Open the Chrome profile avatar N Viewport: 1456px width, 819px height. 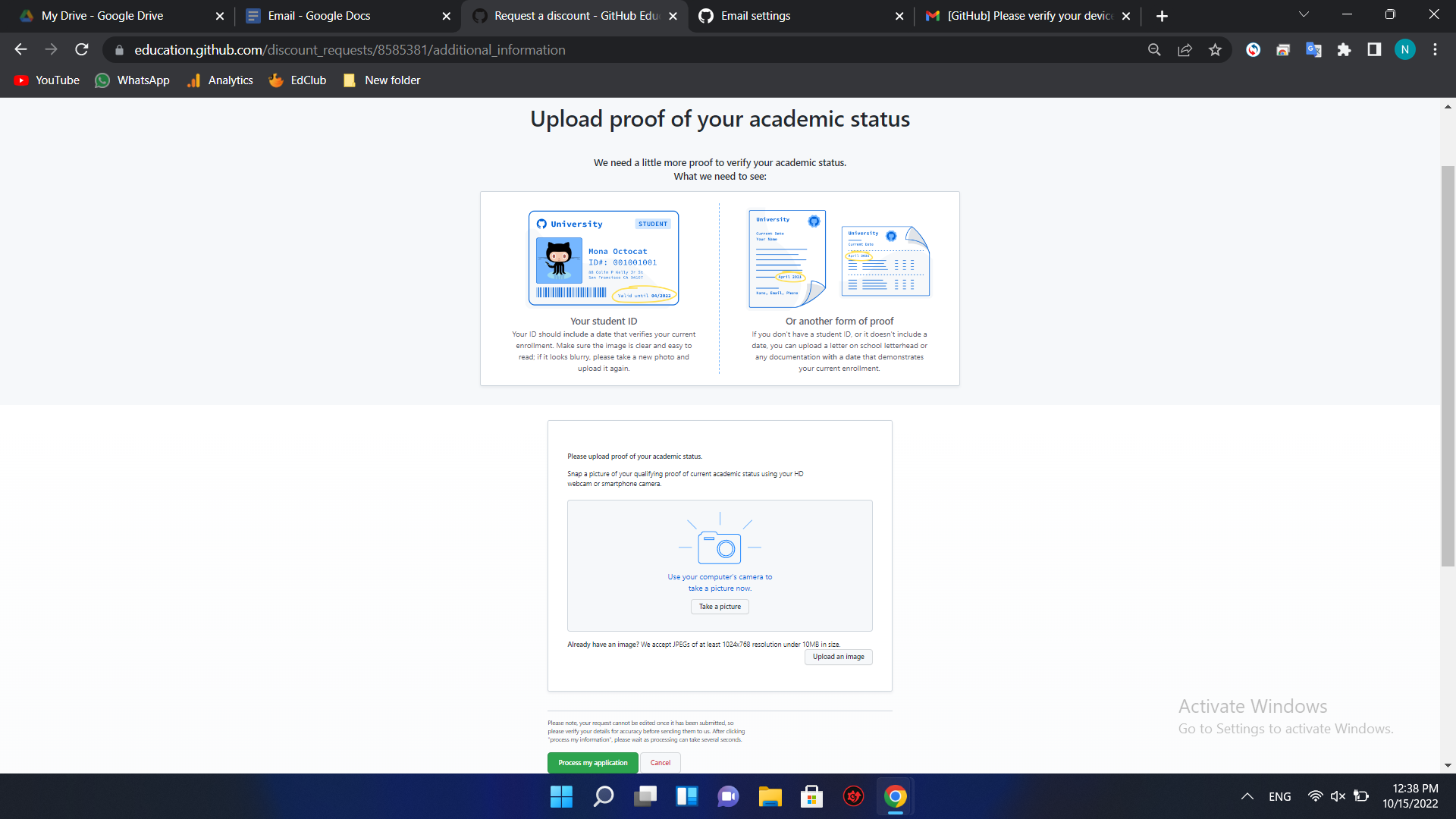pos(1404,50)
